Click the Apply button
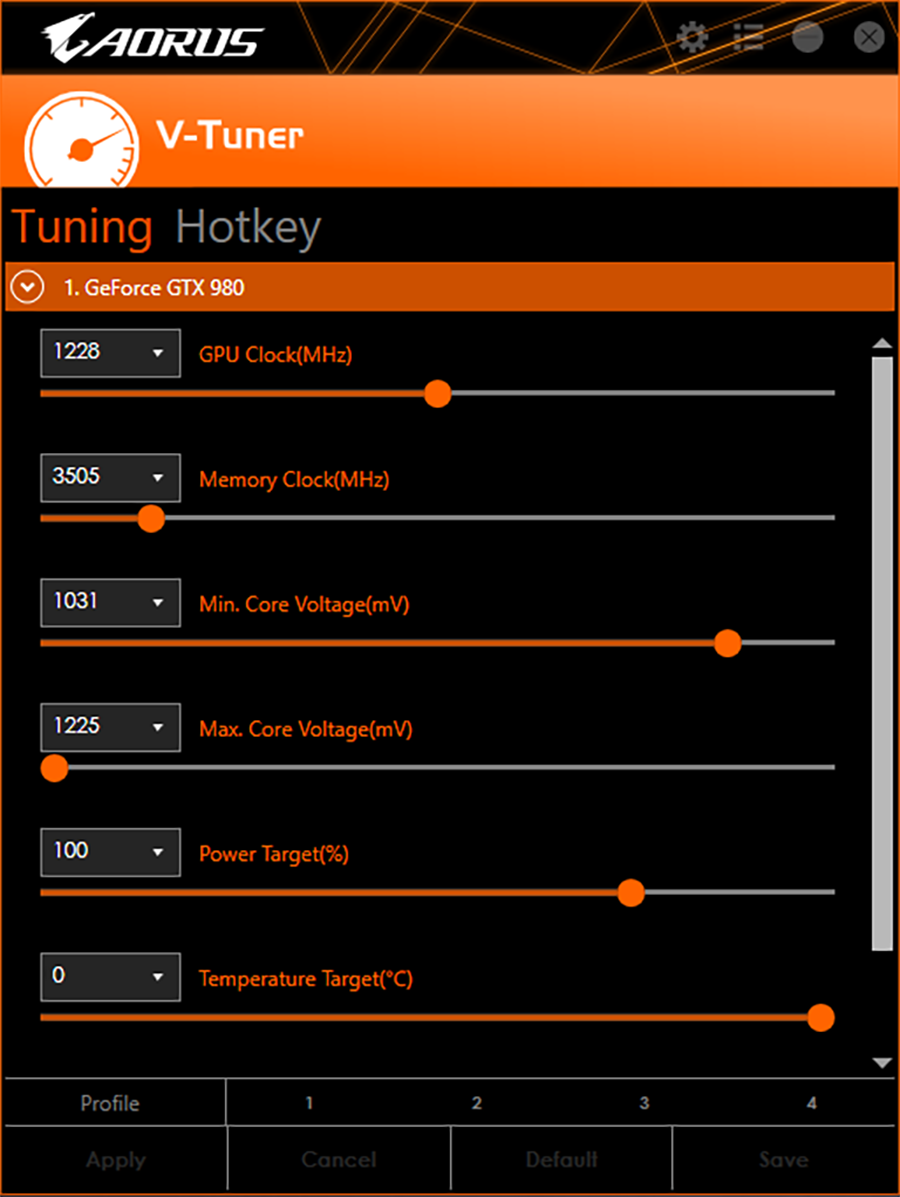Screen dimensions: 900x1197 coord(115,1160)
